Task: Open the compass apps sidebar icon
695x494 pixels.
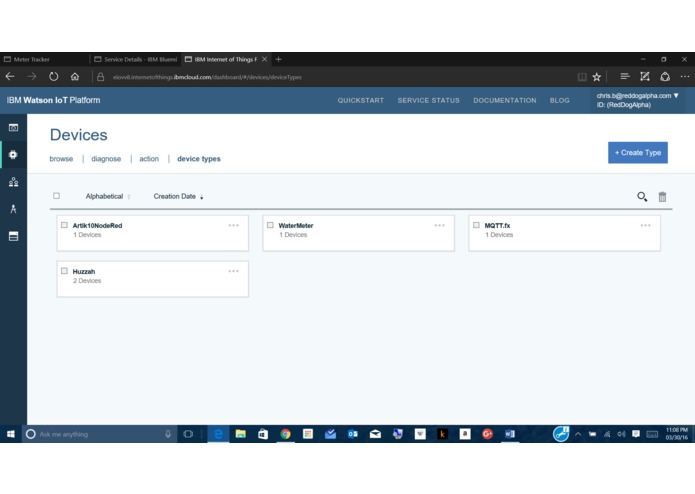Action: (x=13, y=209)
